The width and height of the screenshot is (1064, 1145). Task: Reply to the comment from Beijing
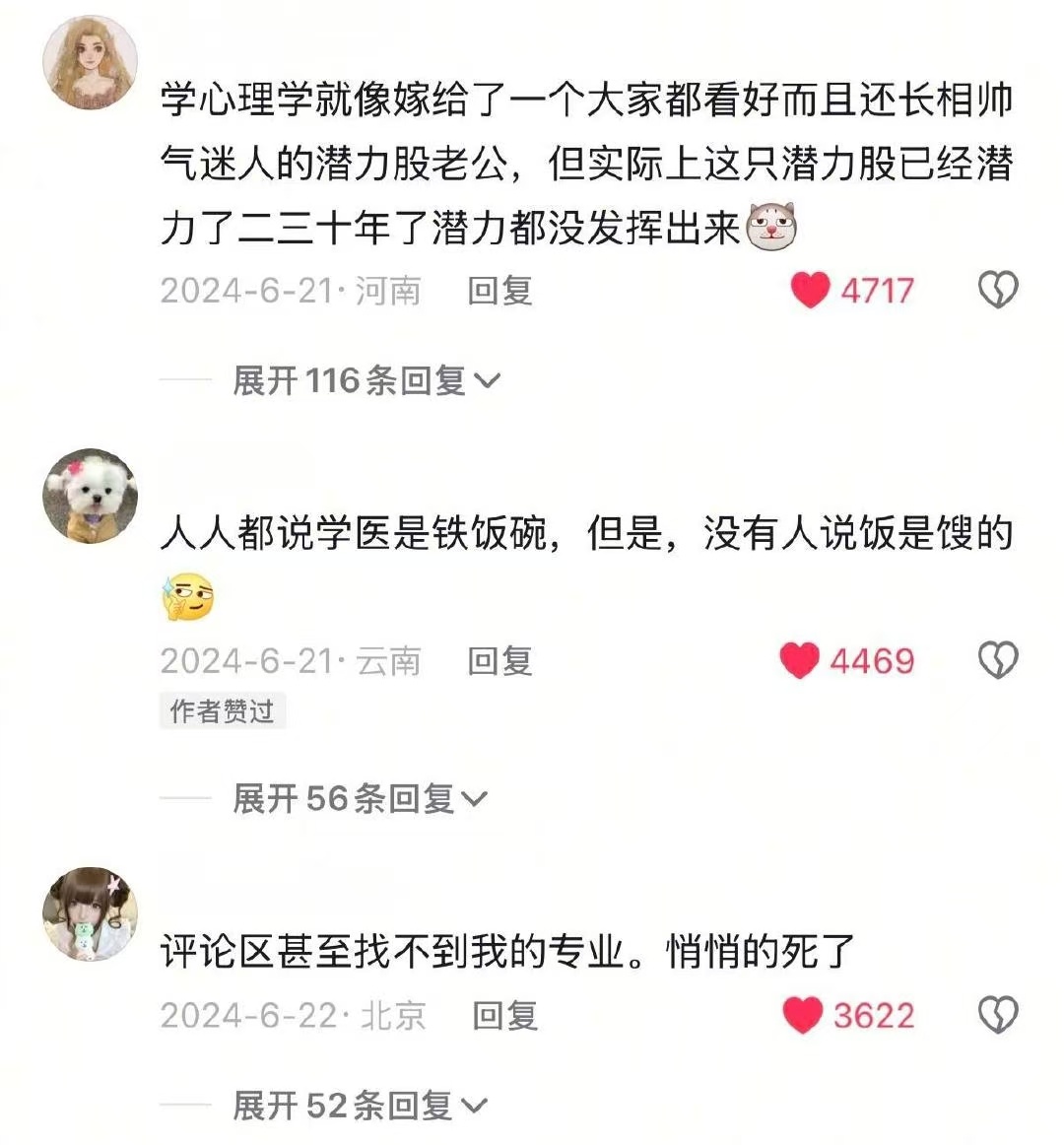(x=504, y=1016)
